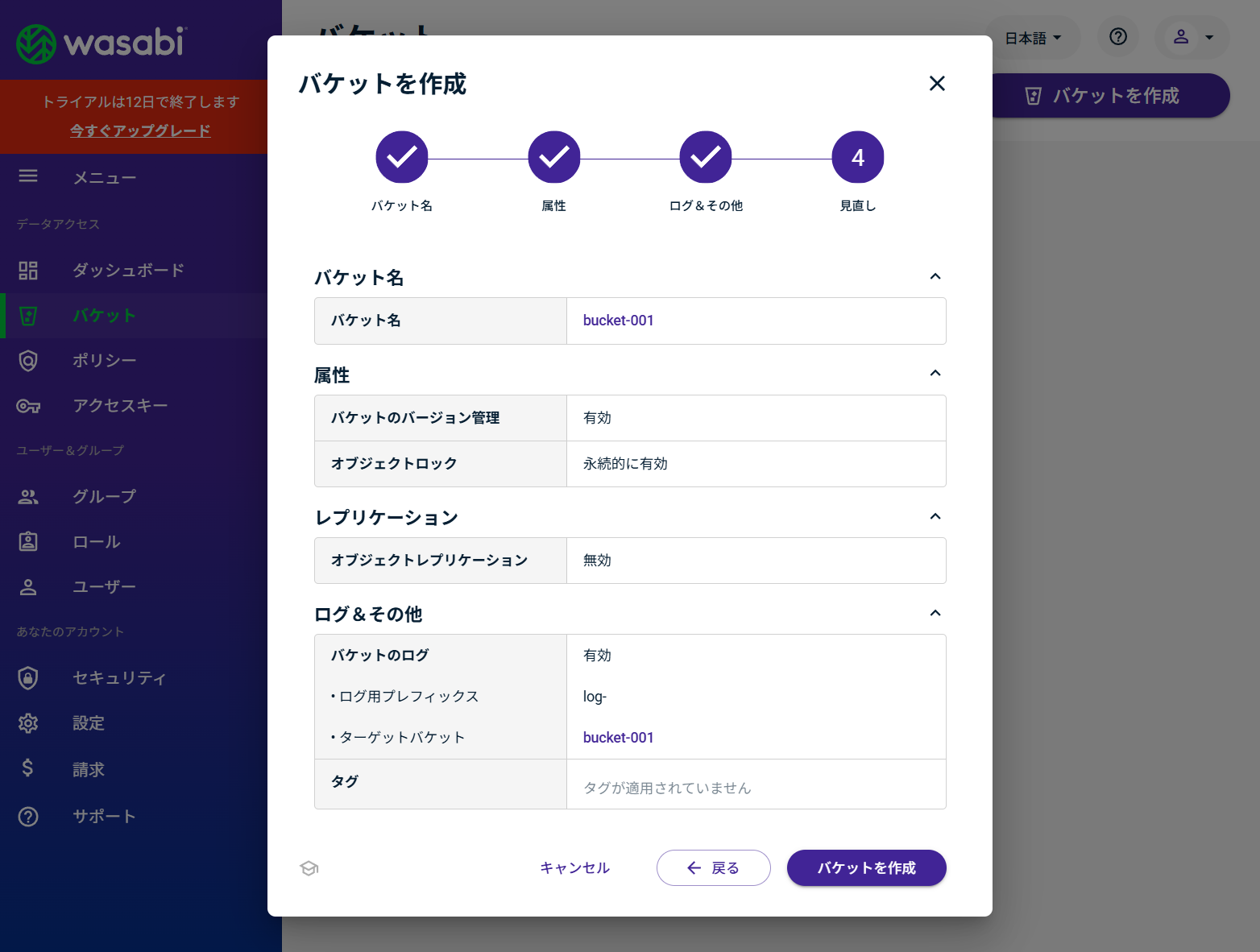
Task: Click バケットのバージョン管理 row label
Action: click(x=416, y=418)
